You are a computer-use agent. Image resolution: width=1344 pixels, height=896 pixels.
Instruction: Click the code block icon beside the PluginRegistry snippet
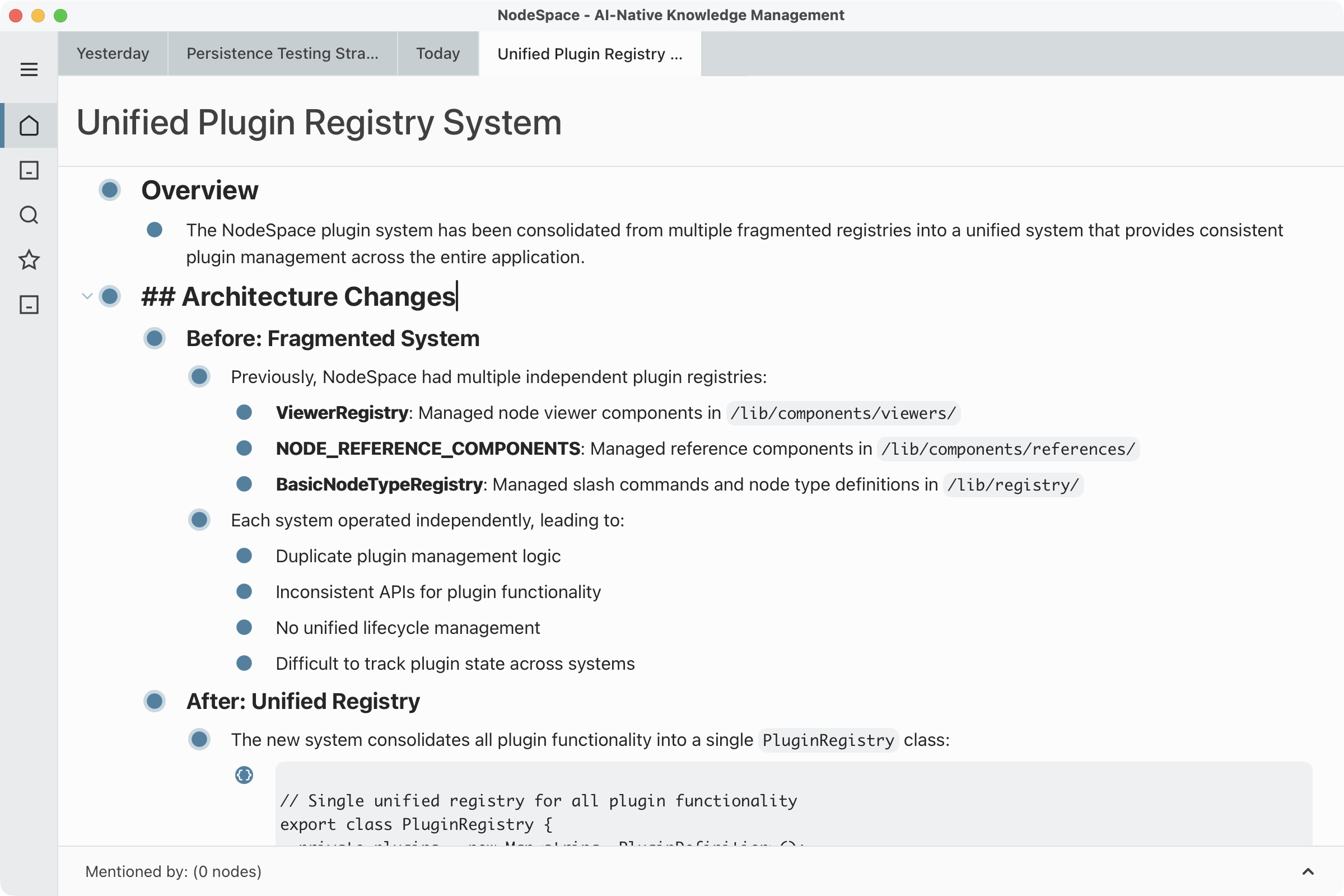click(x=245, y=776)
